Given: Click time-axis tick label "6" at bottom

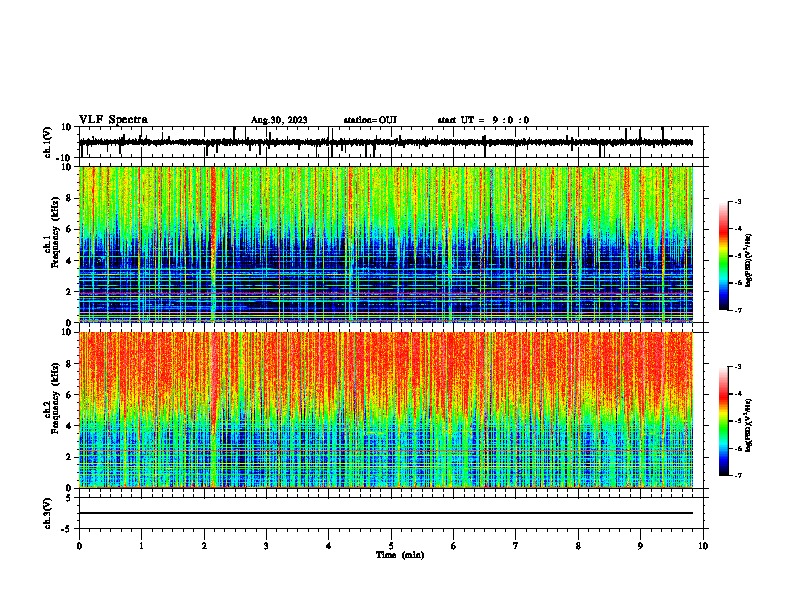Looking at the screenshot, I should pos(454,546).
